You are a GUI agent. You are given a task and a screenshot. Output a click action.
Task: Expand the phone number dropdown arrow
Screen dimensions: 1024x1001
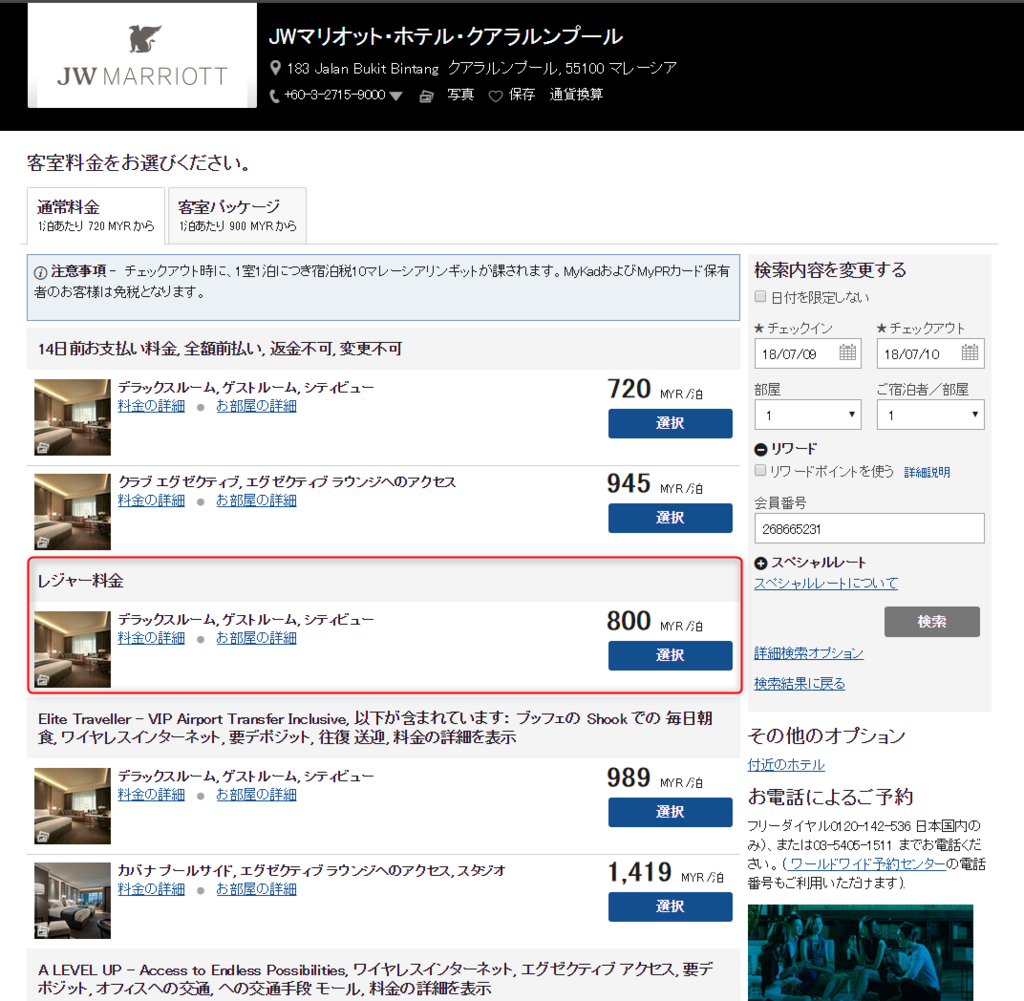click(x=395, y=96)
